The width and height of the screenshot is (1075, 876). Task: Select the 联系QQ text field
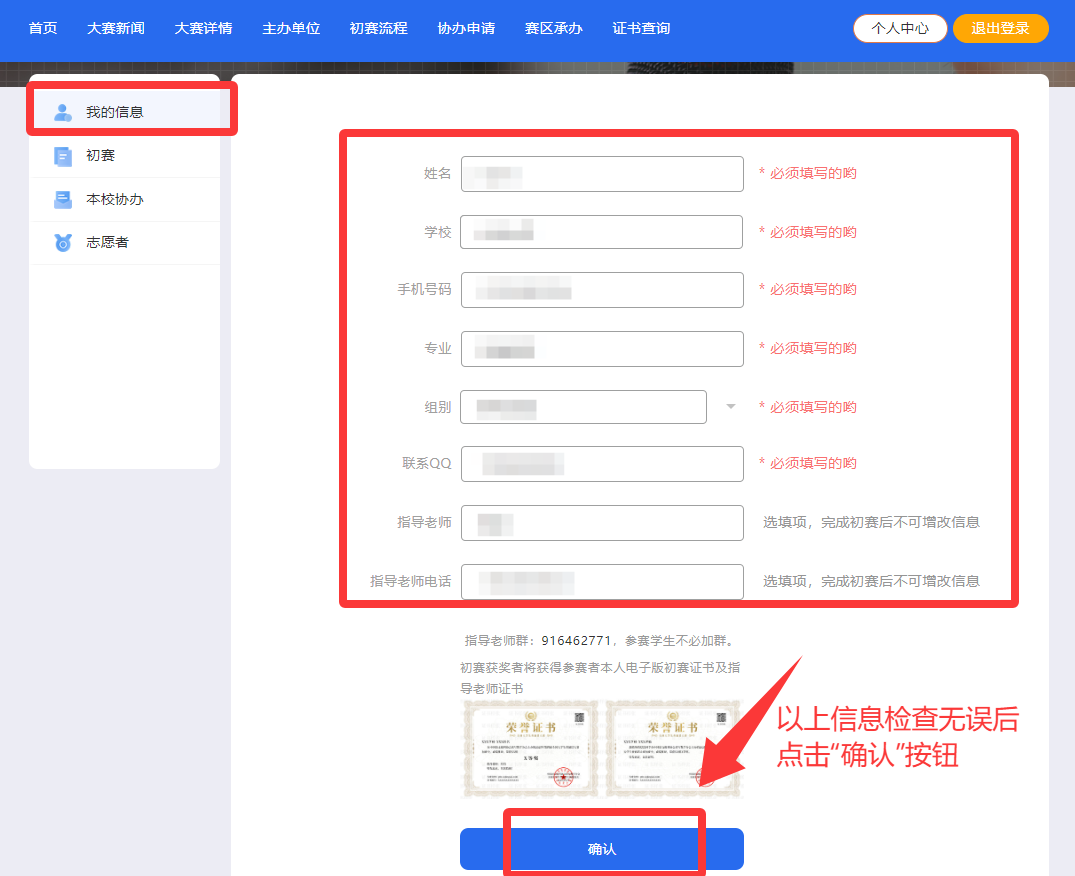click(x=602, y=464)
